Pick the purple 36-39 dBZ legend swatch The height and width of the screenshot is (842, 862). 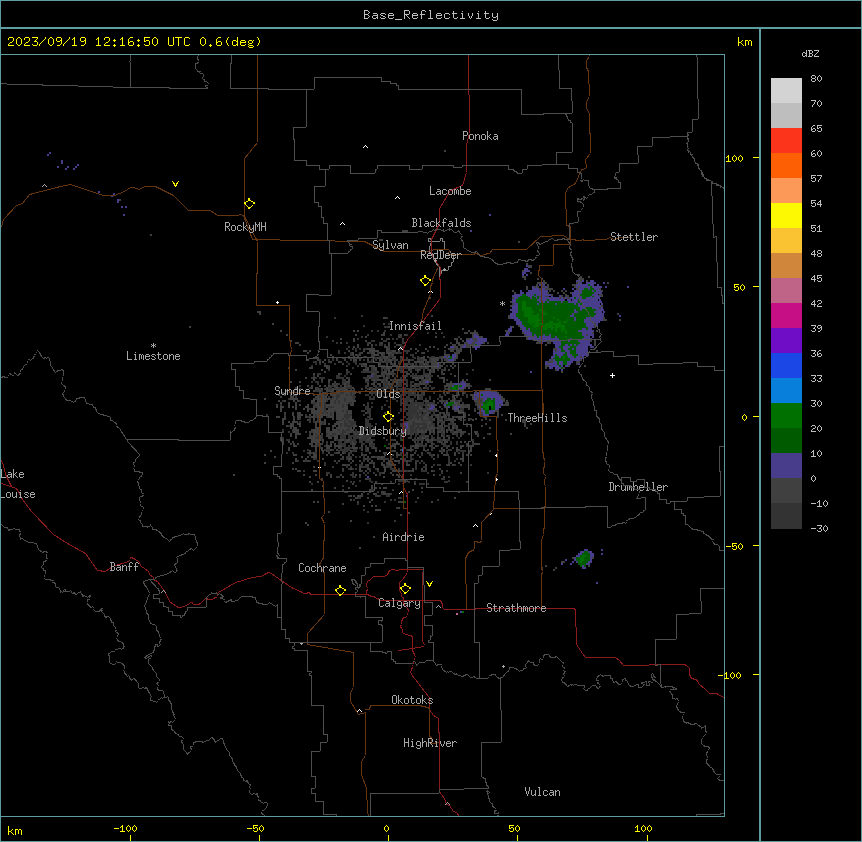(786, 341)
